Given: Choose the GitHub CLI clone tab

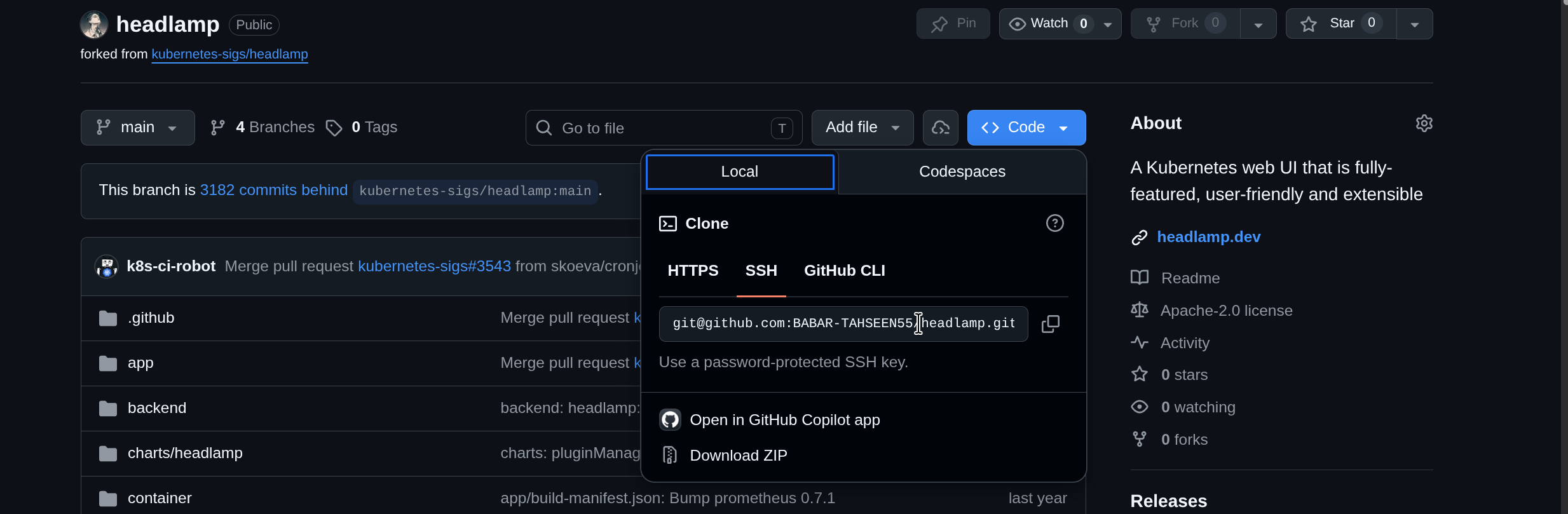Looking at the screenshot, I should point(845,271).
